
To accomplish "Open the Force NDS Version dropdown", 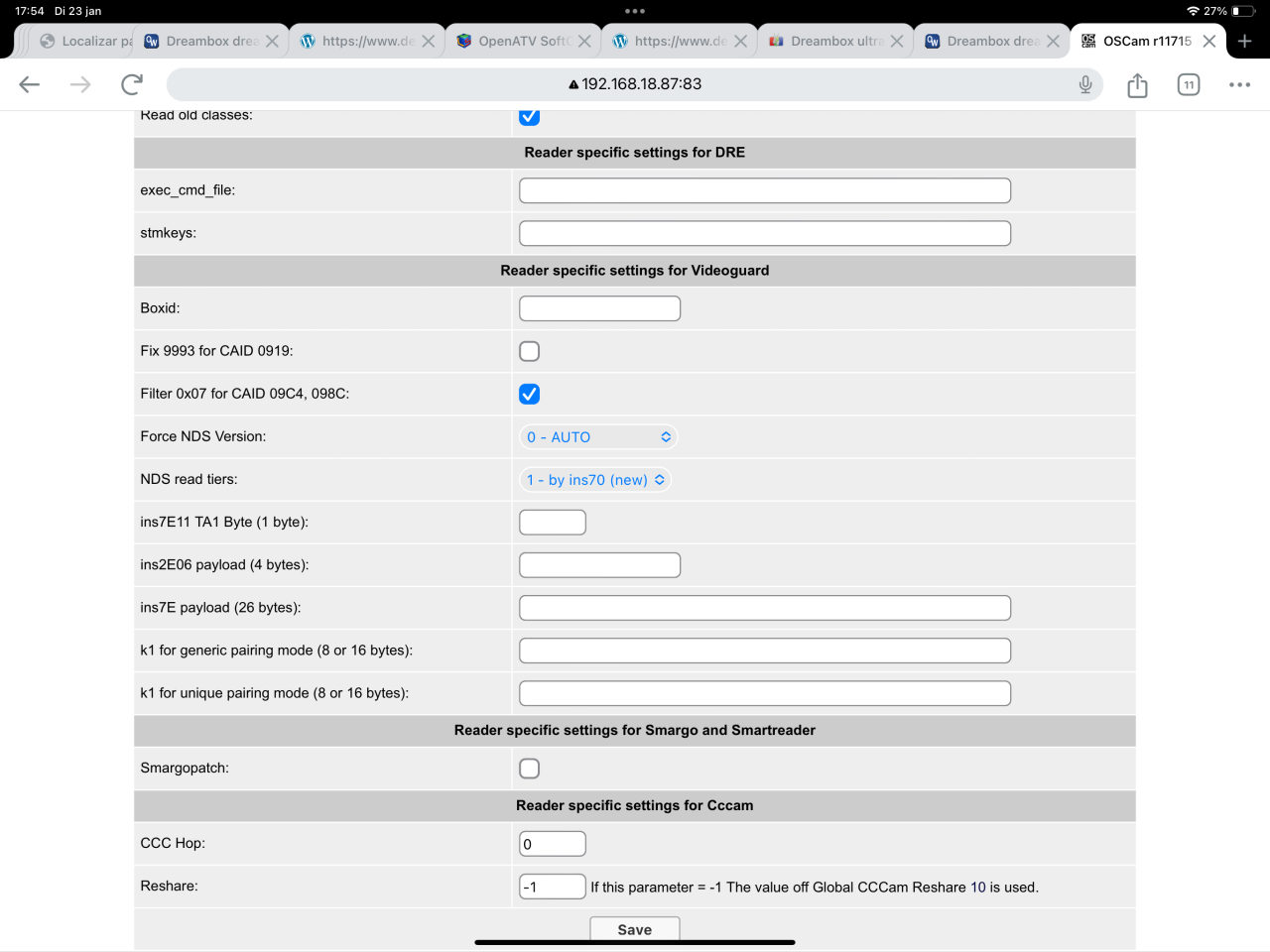I will pyautogui.click(x=598, y=437).
